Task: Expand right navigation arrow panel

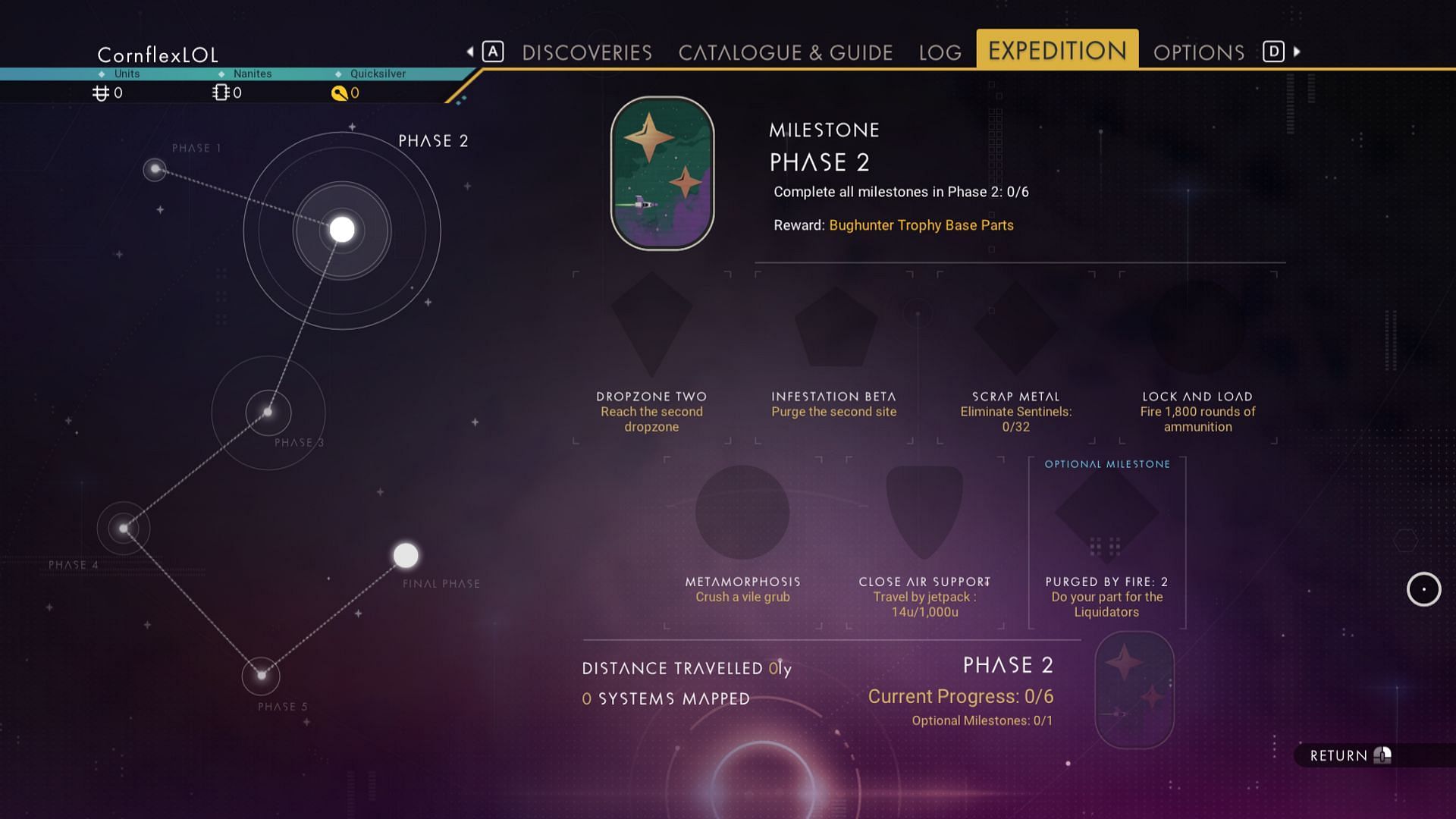Action: tap(1296, 50)
